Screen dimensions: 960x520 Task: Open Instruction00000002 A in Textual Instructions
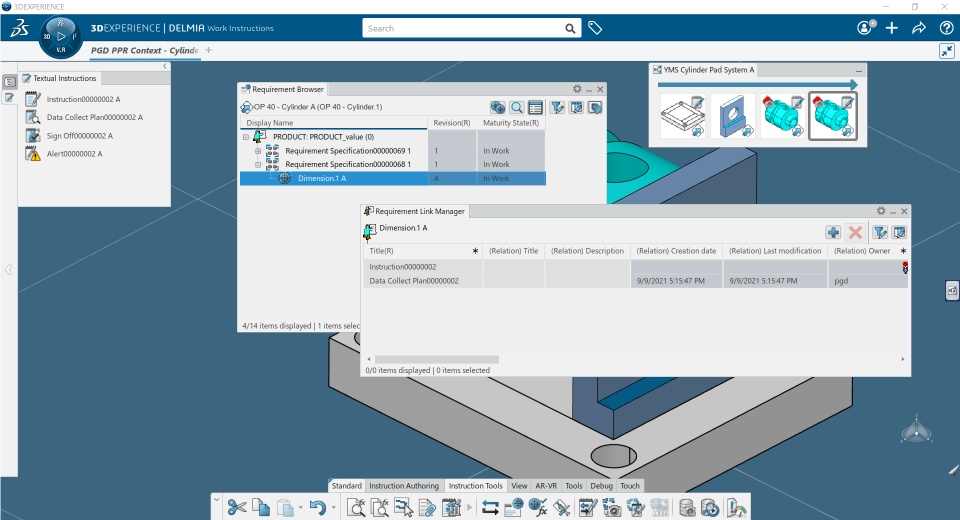[83, 99]
